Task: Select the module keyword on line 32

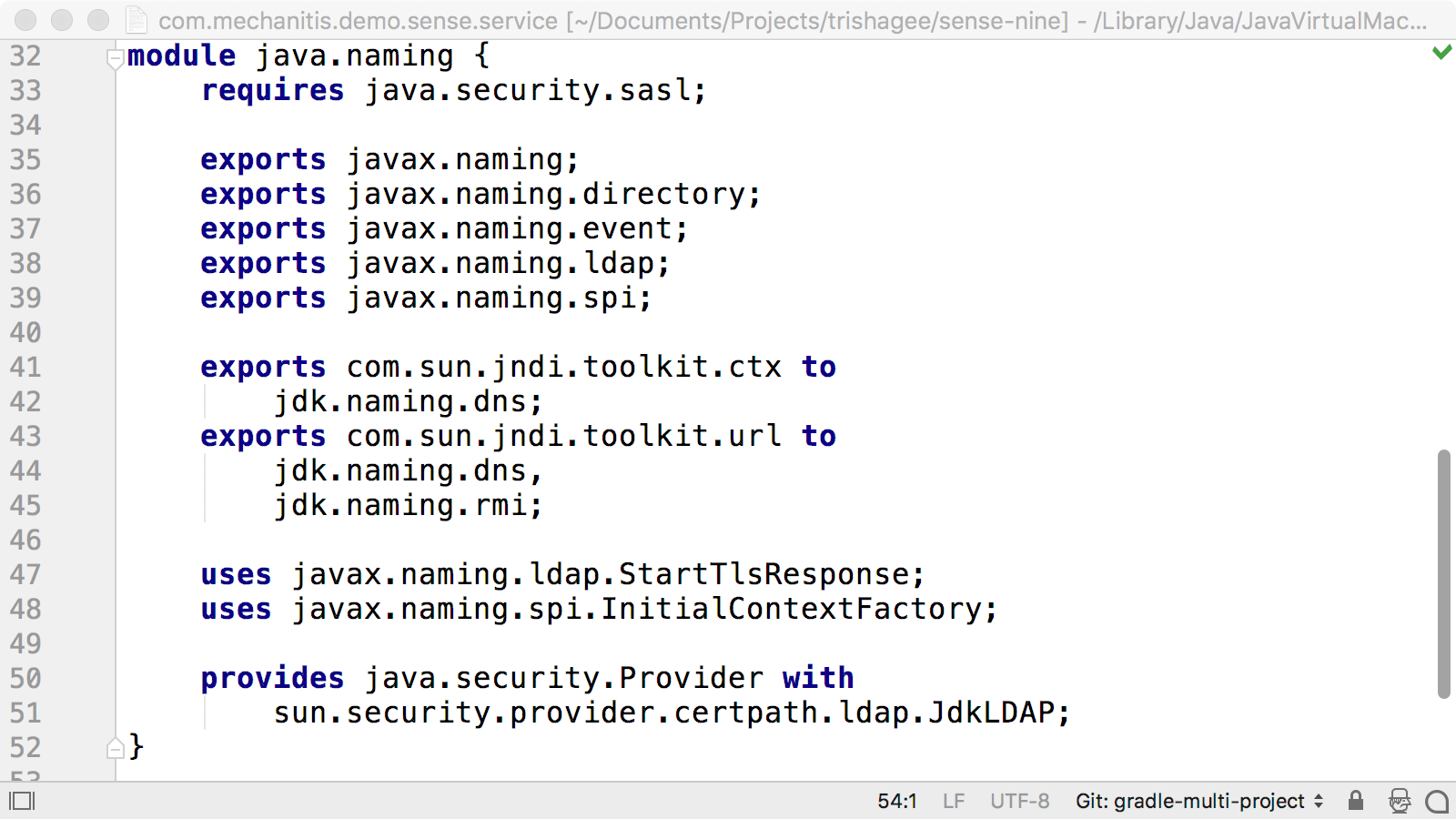Action: tap(181, 56)
